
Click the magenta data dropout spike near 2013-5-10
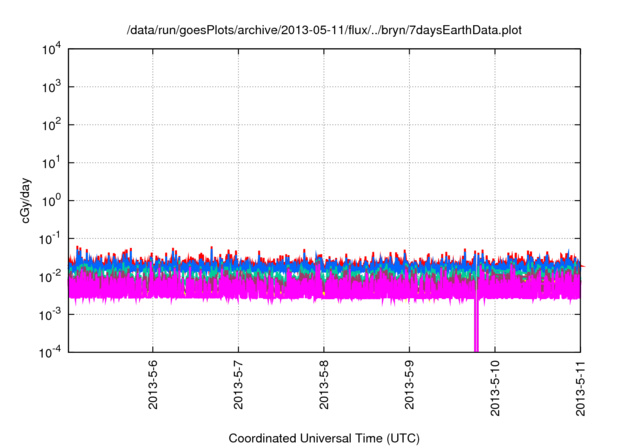476,326
